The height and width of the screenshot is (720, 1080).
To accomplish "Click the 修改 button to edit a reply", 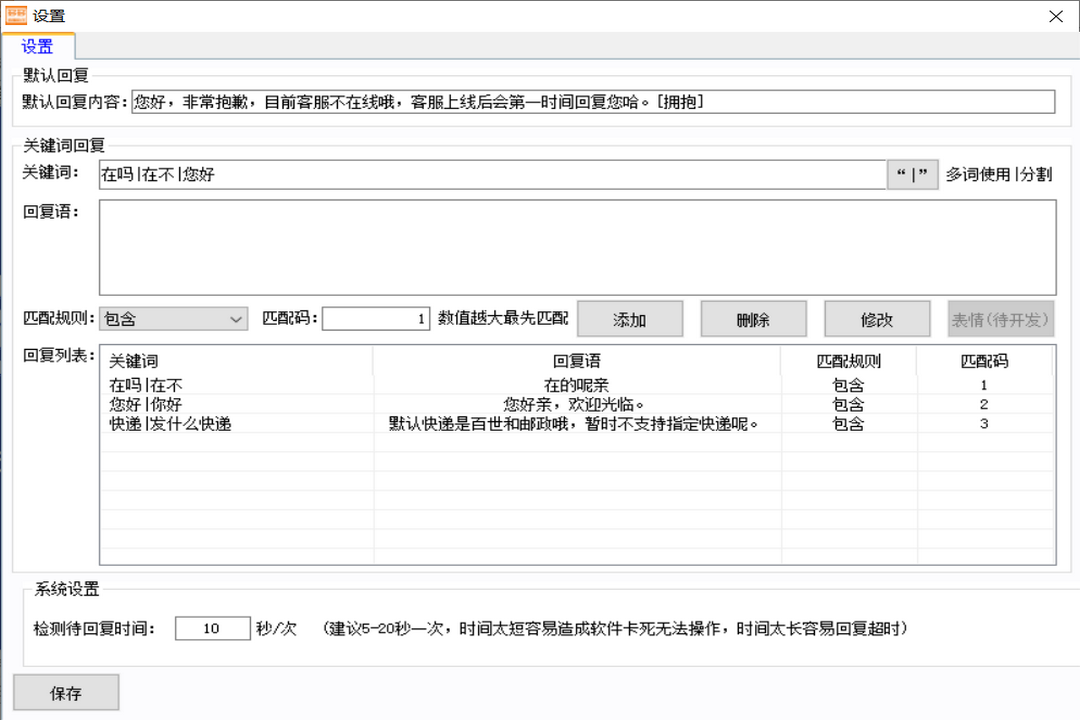I will point(876,318).
